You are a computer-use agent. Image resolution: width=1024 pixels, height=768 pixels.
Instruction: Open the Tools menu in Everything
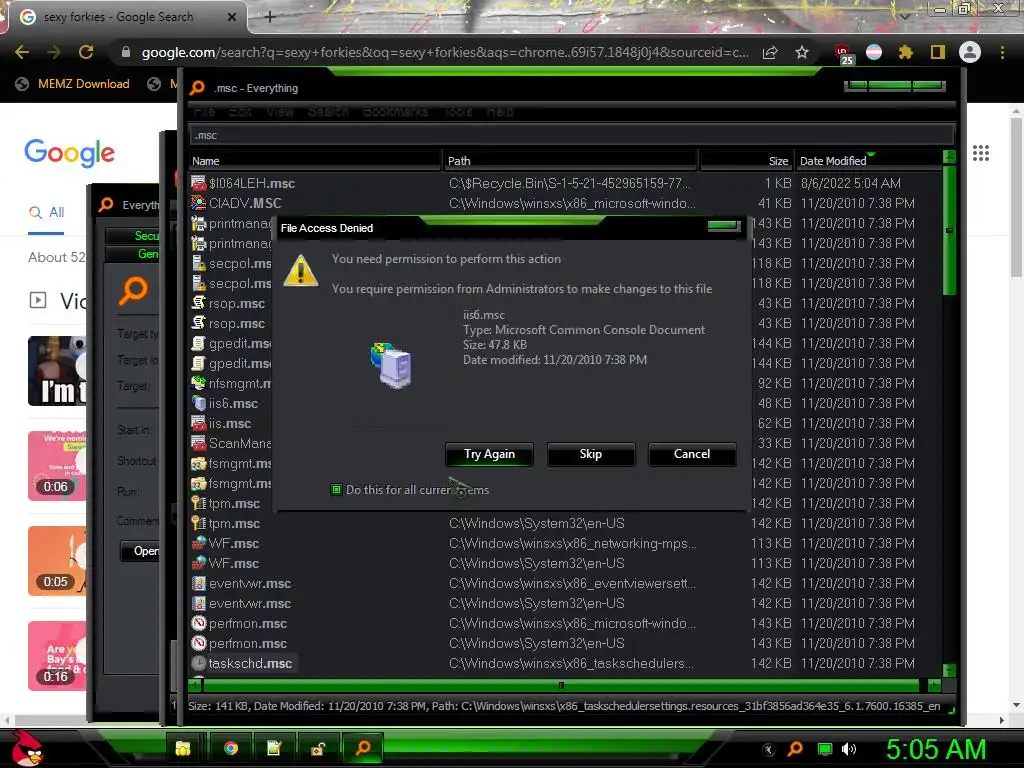(x=458, y=112)
